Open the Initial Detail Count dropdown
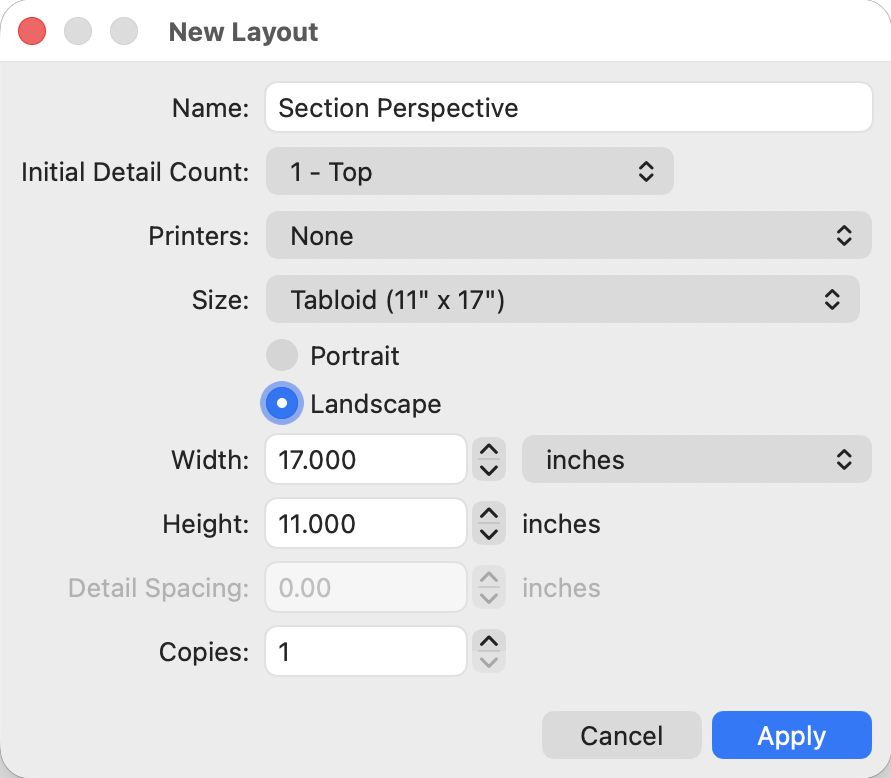The width and height of the screenshot is (891, 778). (469, 172)
